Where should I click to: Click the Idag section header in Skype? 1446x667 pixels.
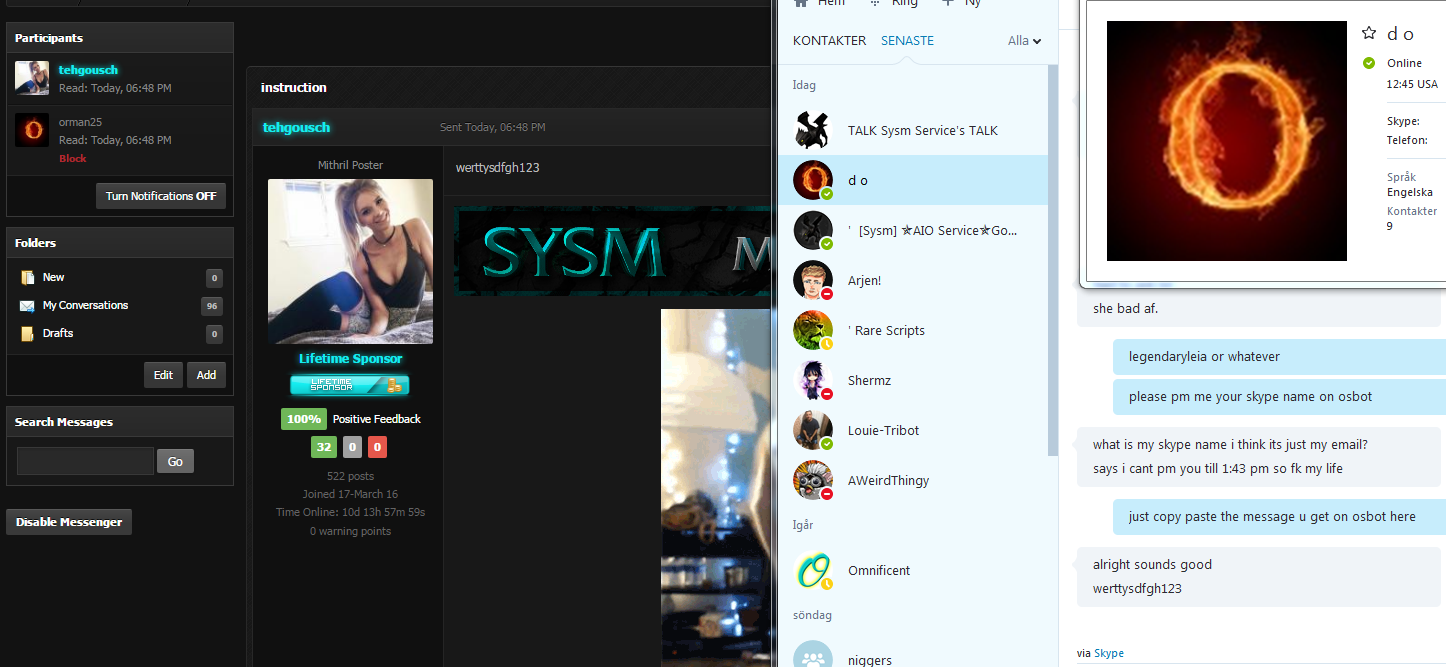point(804,85)
